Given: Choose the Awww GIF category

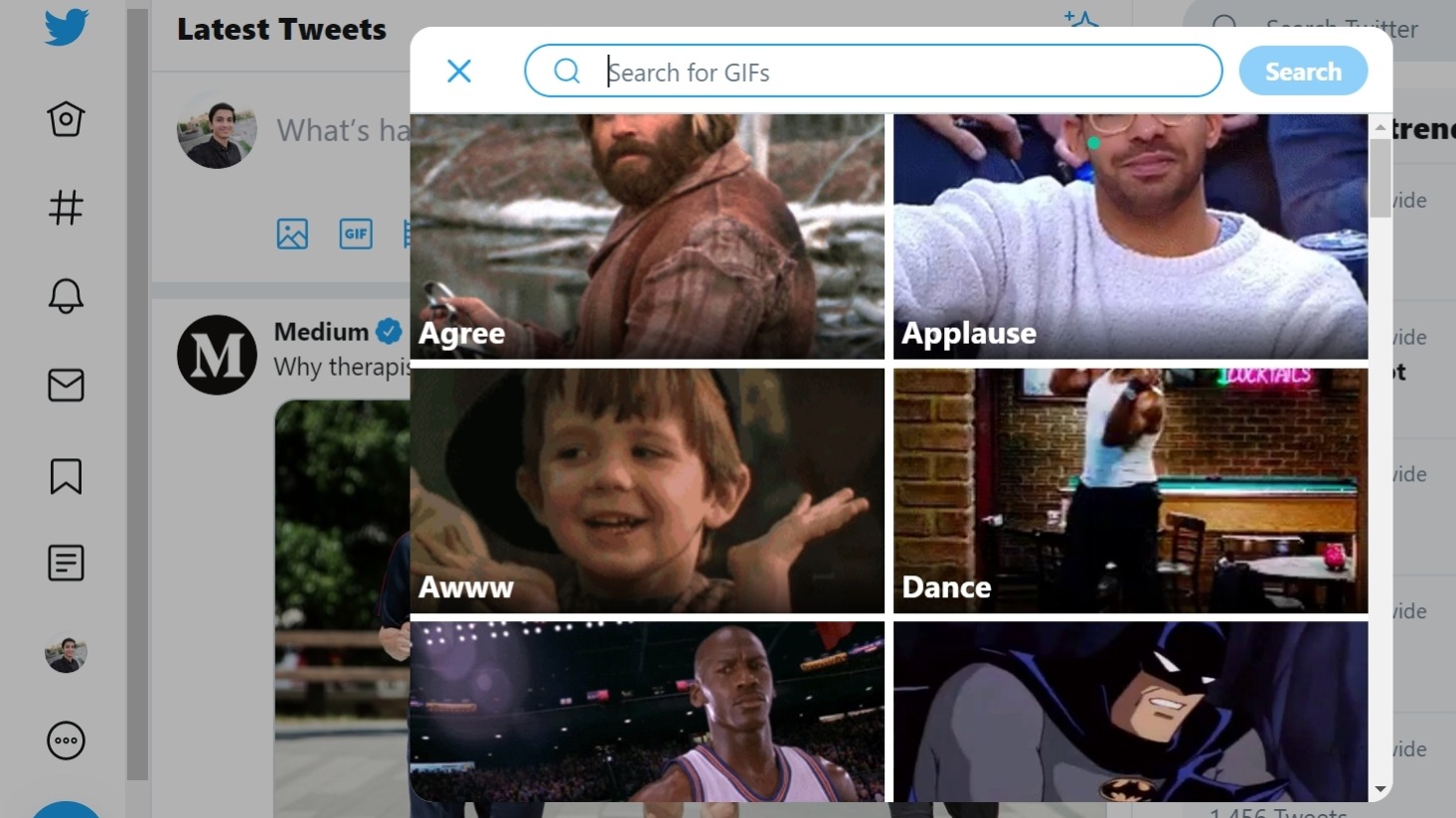Looking at the screenshot, I should pyautogui.click(x=647, y=489).
